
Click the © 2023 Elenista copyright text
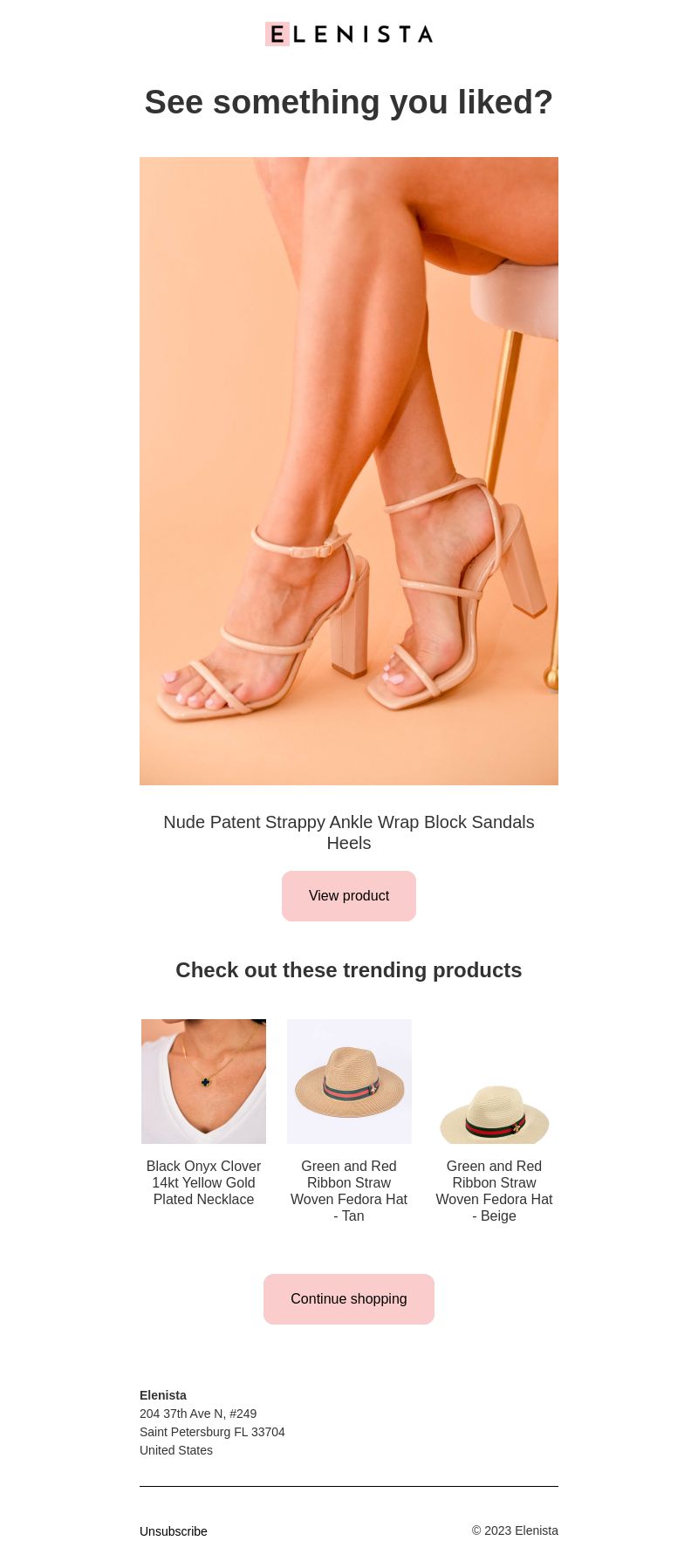[x=515, y=1530]
